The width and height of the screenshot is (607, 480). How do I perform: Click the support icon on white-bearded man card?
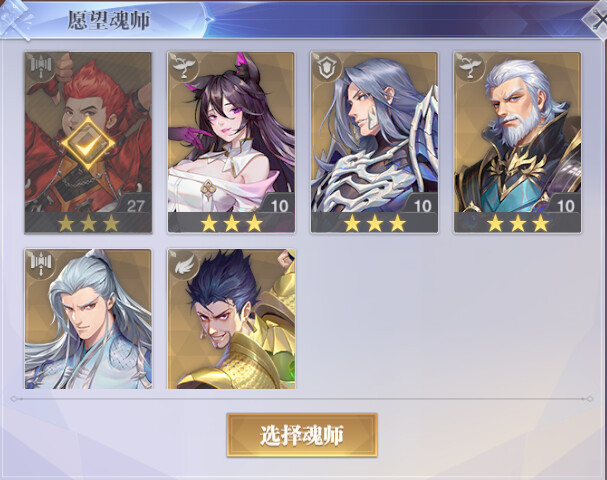point(470,67)
